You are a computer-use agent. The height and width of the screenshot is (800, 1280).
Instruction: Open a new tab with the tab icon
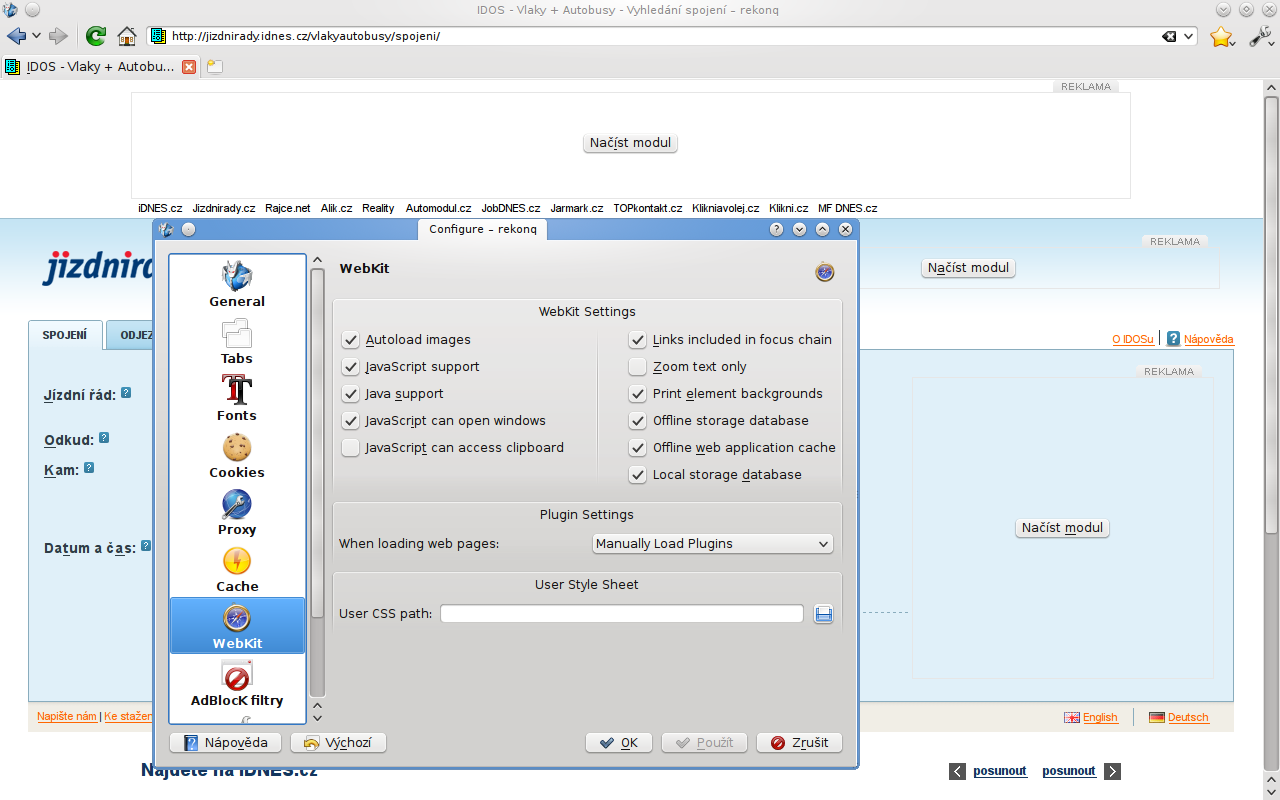(214, 67)
